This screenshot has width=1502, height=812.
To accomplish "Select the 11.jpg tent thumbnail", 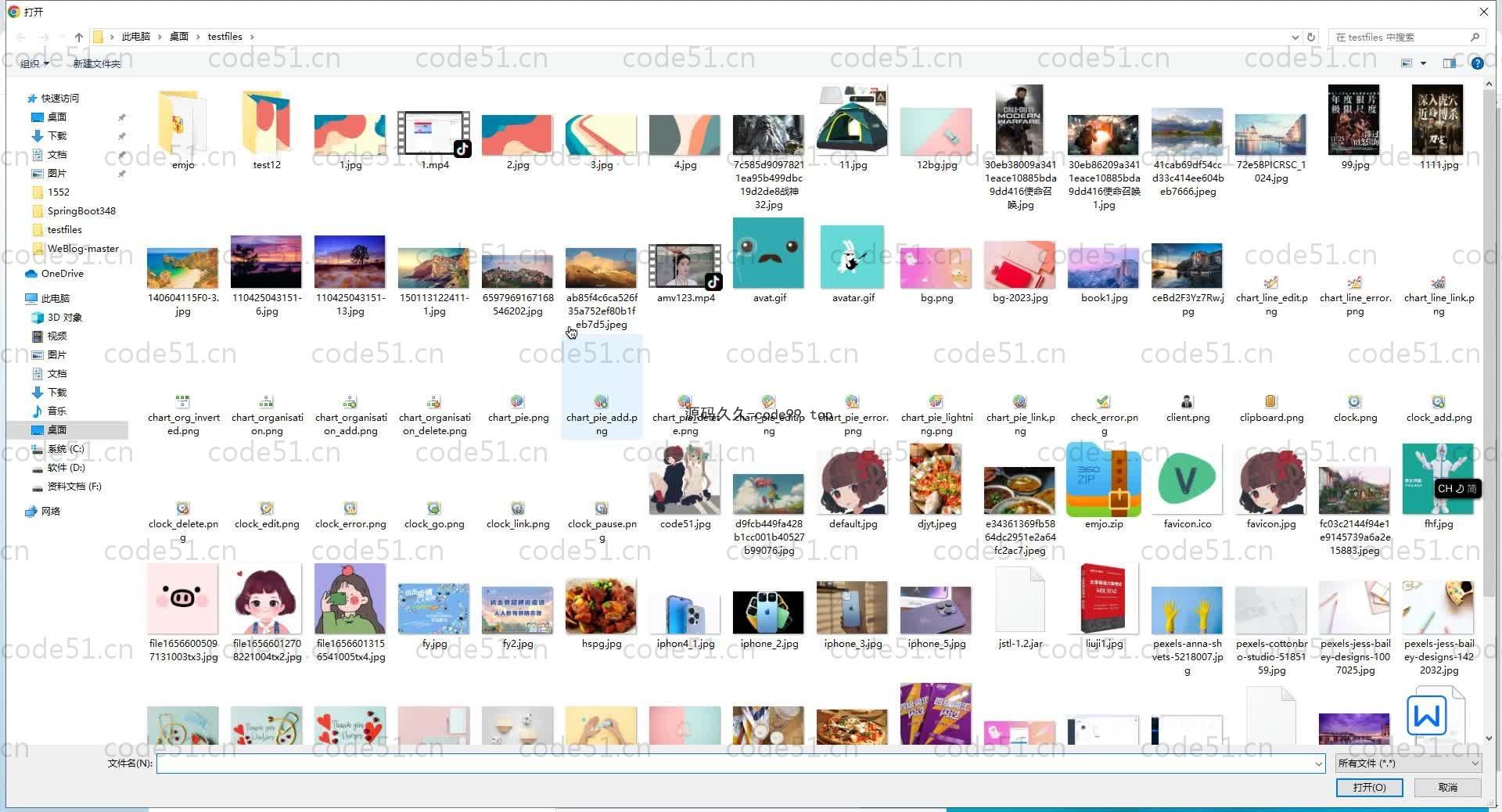I will (853, 120).
